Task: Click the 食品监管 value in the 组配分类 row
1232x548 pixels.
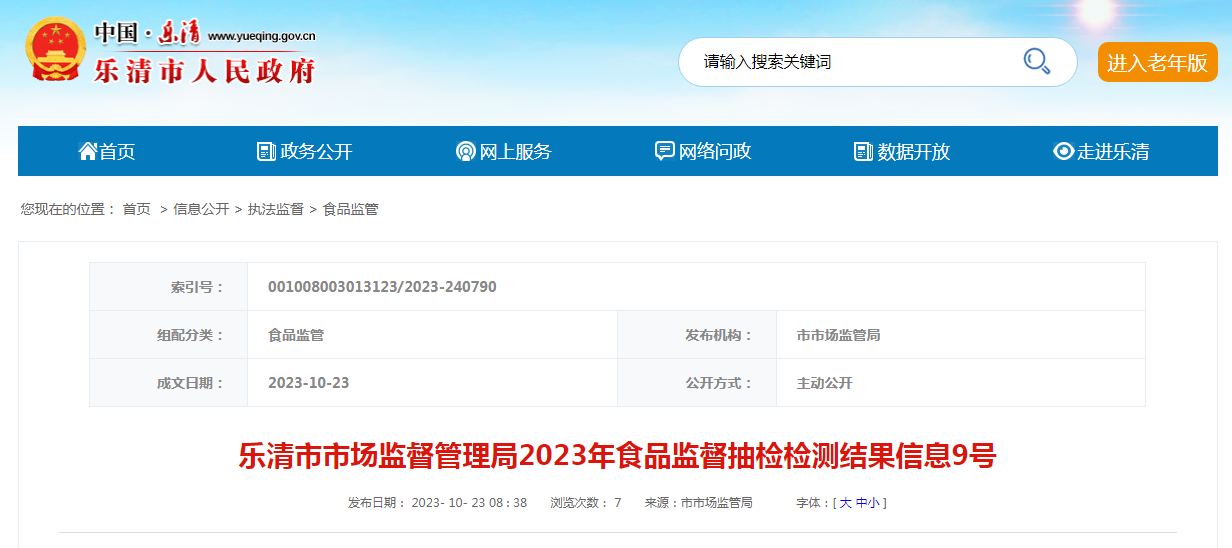Action: pyautogui.click(x=296, y=335)
